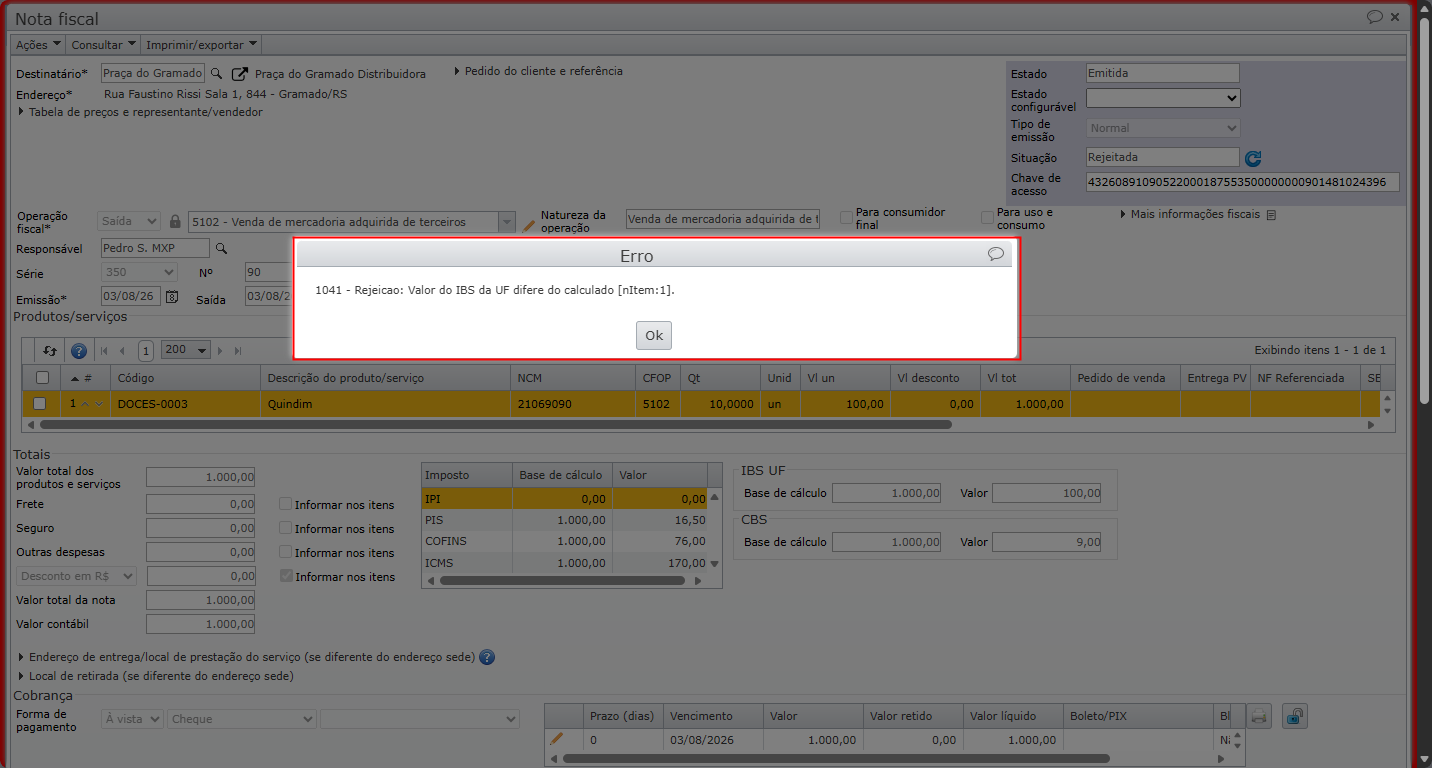The image size is (1432, 768).
Task: Expand Endereço de entrega/local de prestação
Action: 247,658
